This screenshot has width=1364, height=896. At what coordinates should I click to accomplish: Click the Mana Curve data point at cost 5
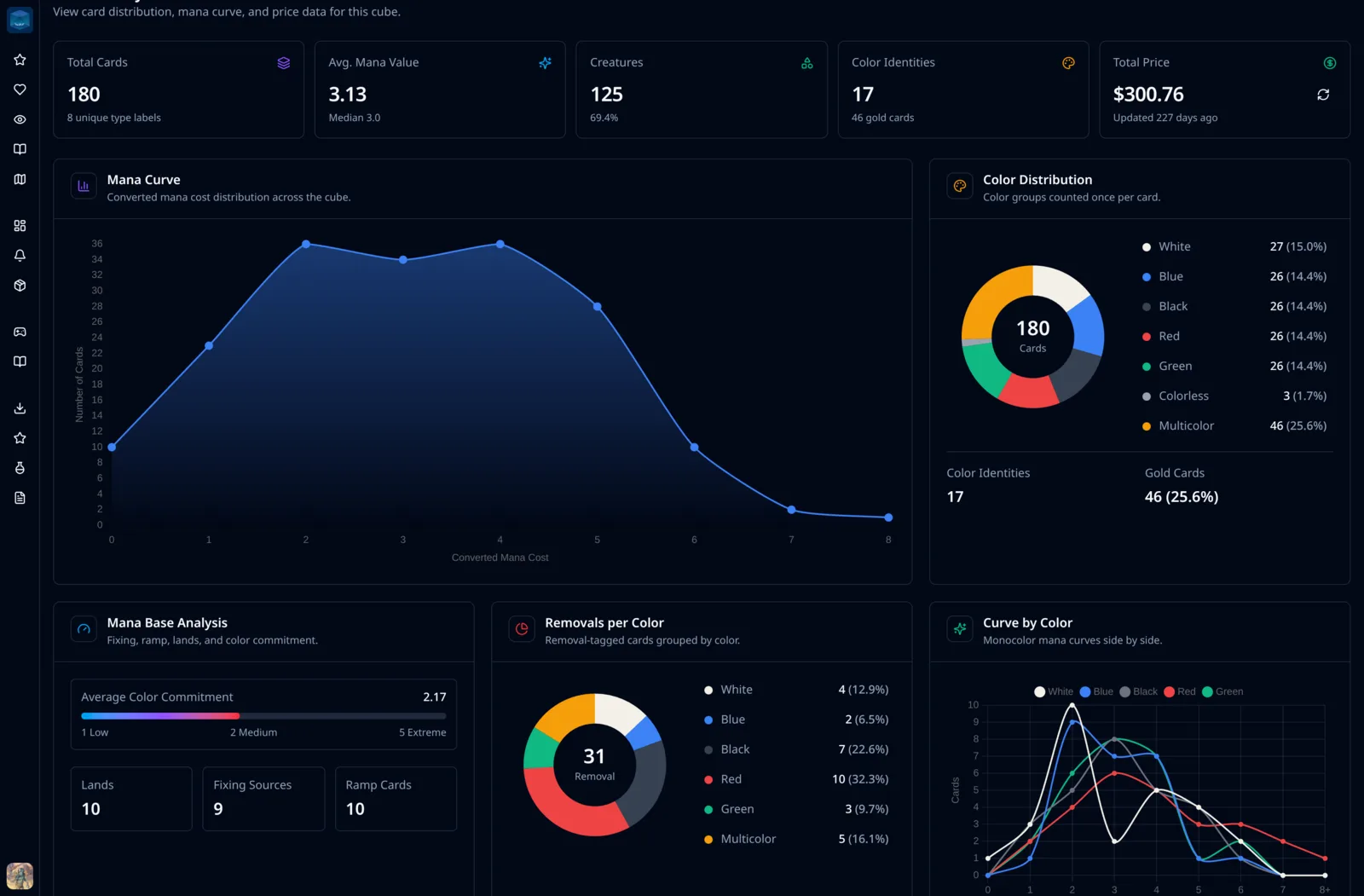coord(597,307)
